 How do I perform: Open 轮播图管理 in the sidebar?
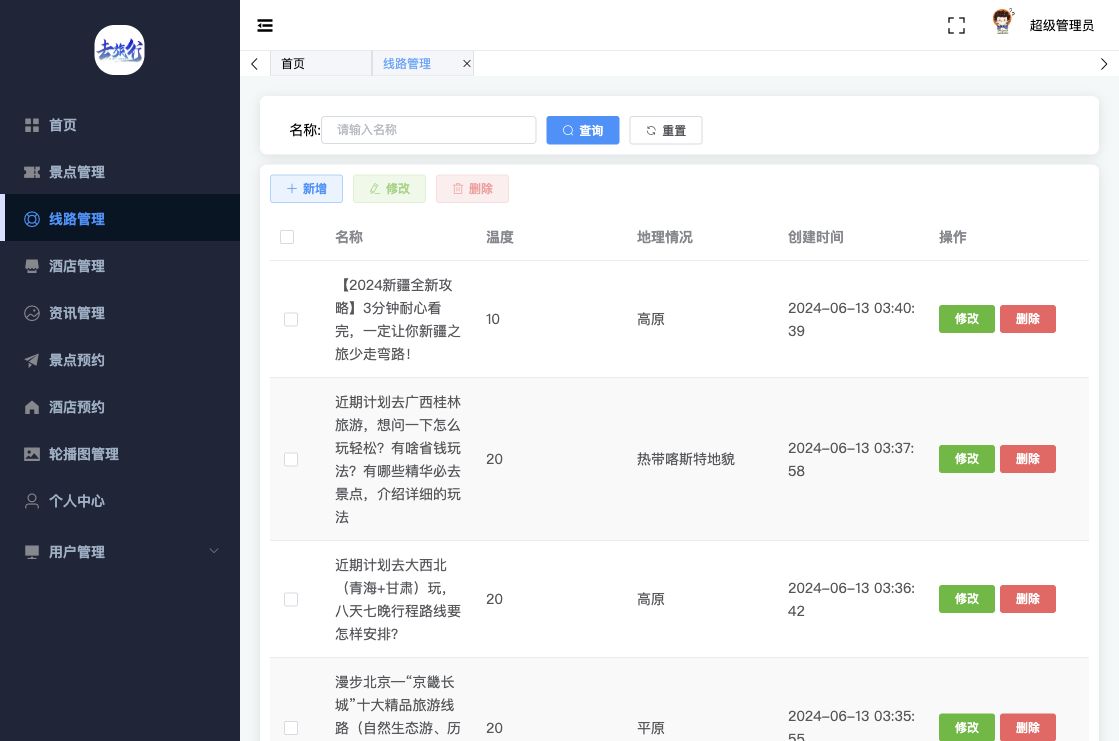click(x=120, y=454)
